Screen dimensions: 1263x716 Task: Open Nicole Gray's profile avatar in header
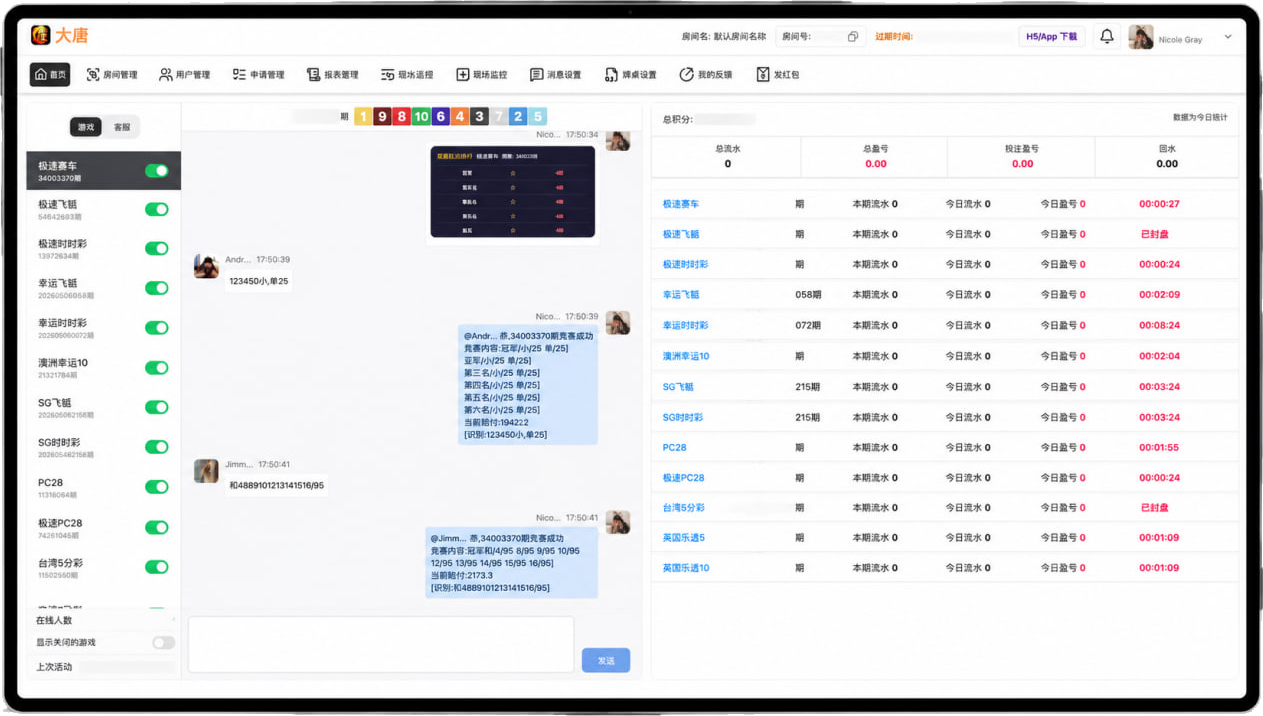1141,37
